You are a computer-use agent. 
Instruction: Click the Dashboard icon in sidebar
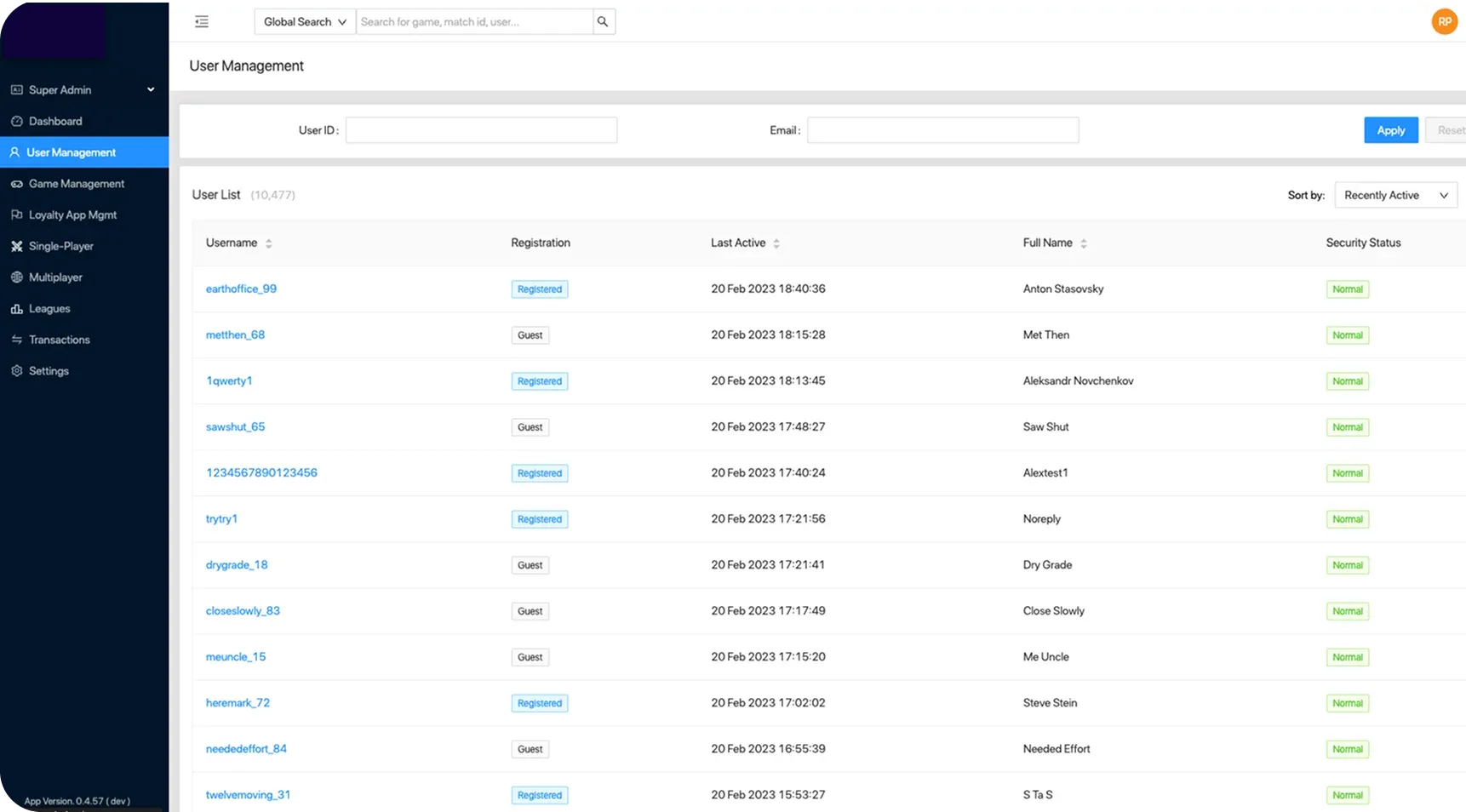[16, 121]
